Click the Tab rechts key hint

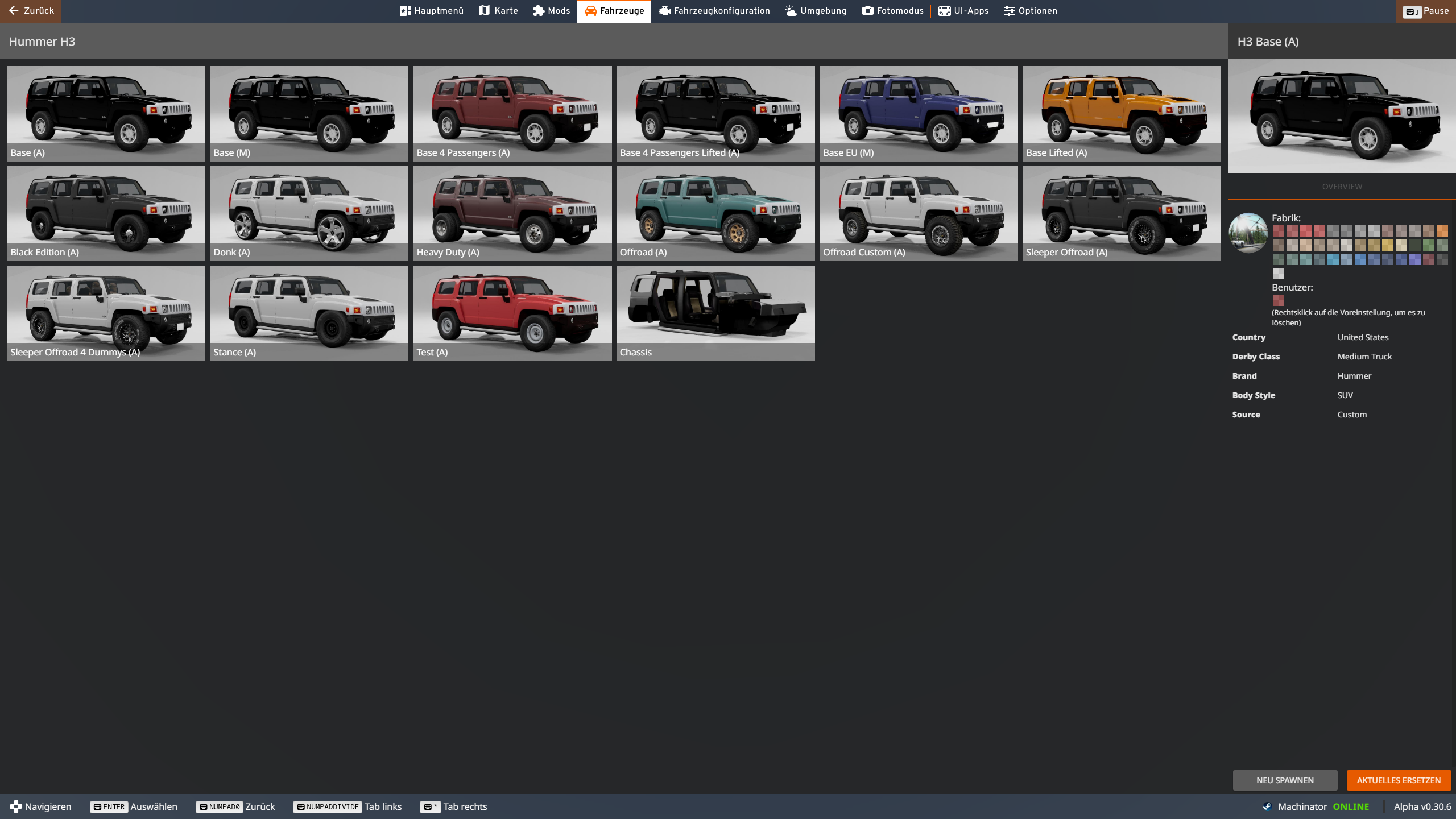point(453,806)
